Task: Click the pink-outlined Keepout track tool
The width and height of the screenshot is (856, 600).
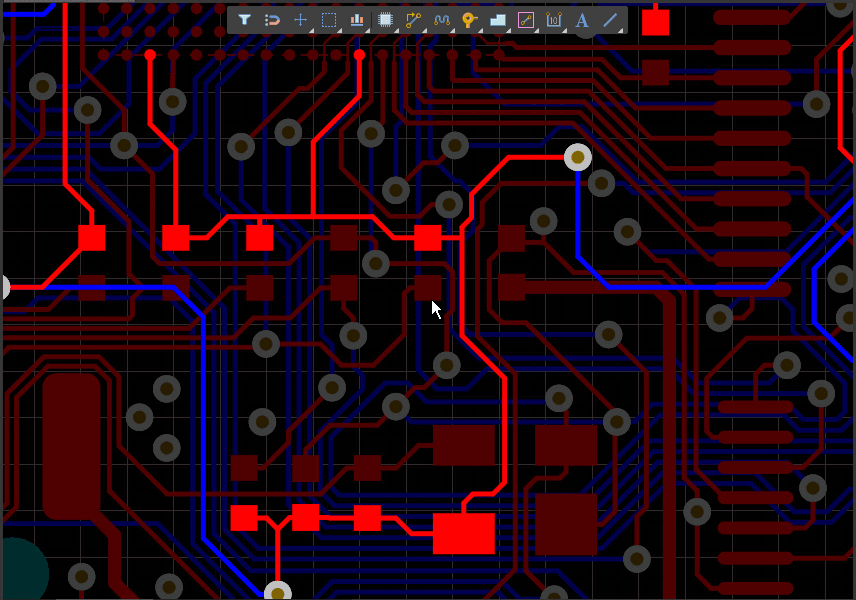Action: point(526,20)
